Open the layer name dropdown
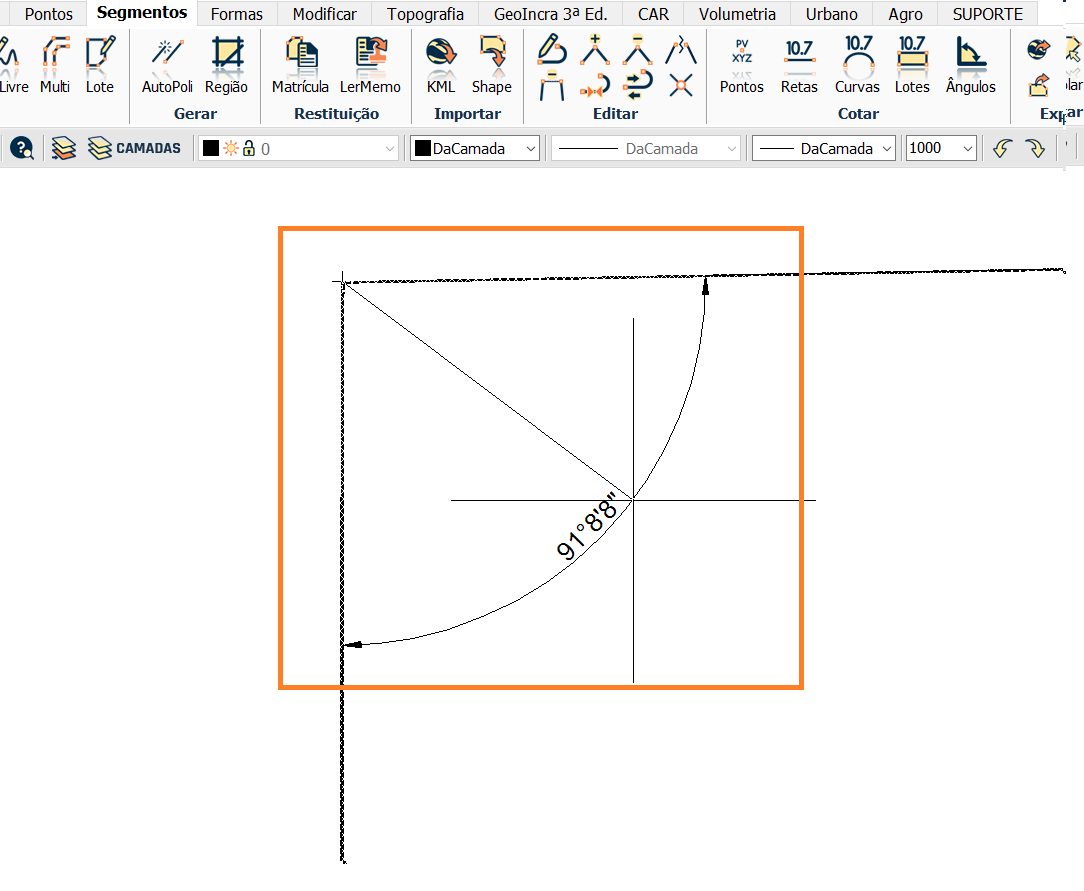This screenshot has height=891, width=1084. (299, 149)
